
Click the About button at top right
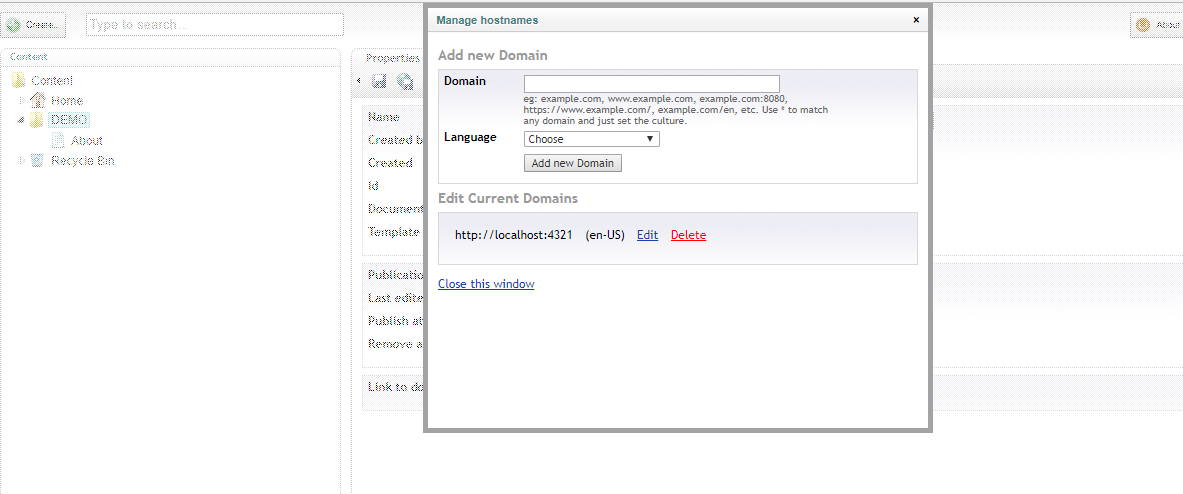pos(1157,25)
